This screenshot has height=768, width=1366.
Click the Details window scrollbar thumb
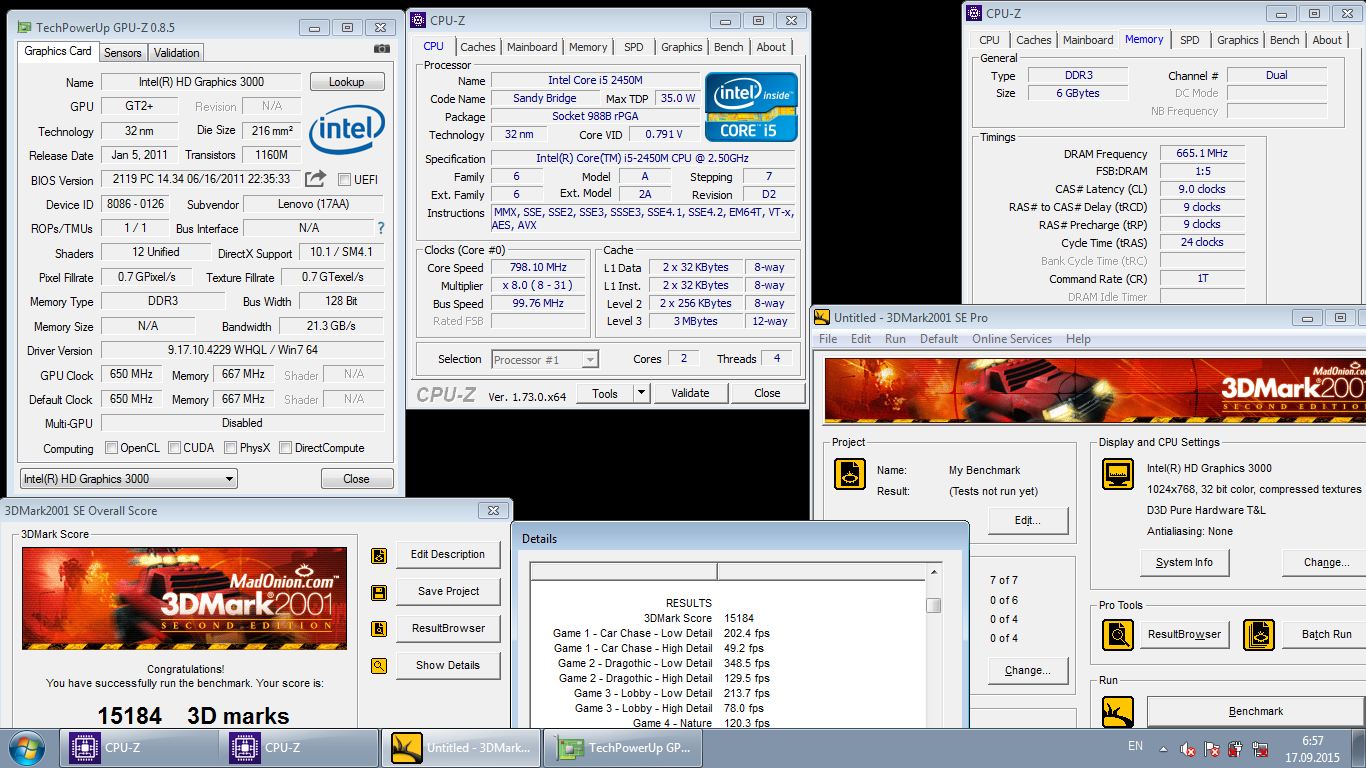[x=933, y=606]
